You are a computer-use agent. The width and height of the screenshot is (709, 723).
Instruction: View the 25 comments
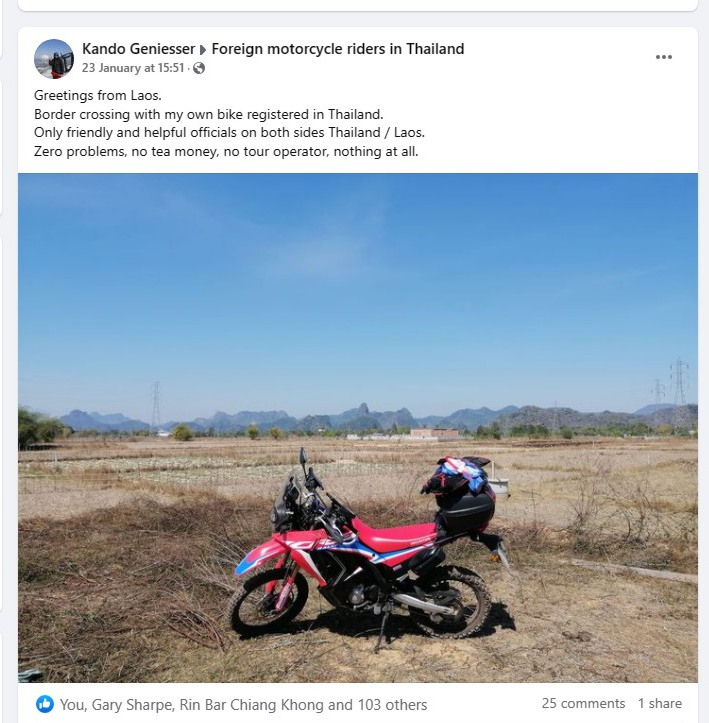pos(583,703)
